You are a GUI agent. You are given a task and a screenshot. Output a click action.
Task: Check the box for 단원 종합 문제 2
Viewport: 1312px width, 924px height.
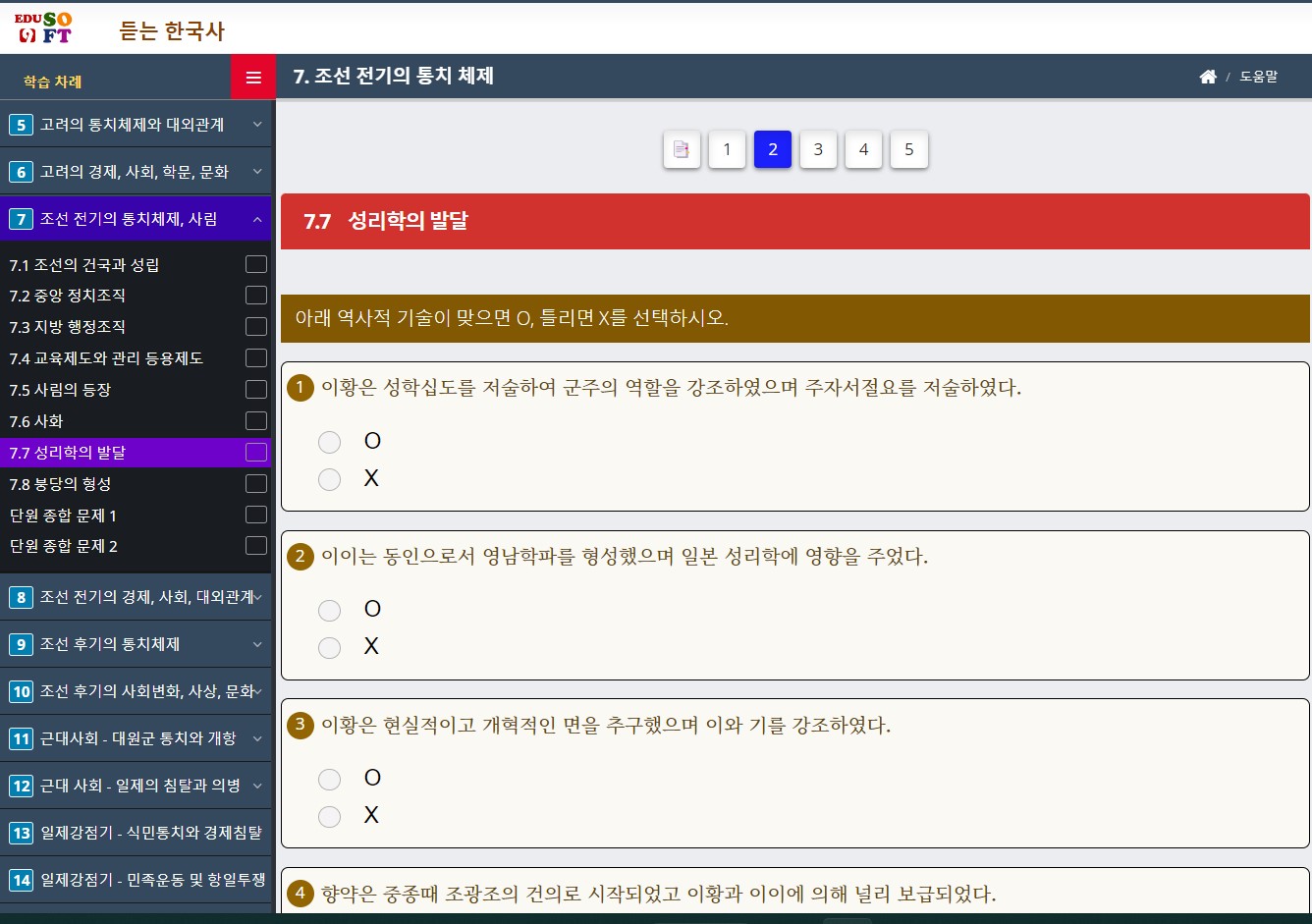256,545
